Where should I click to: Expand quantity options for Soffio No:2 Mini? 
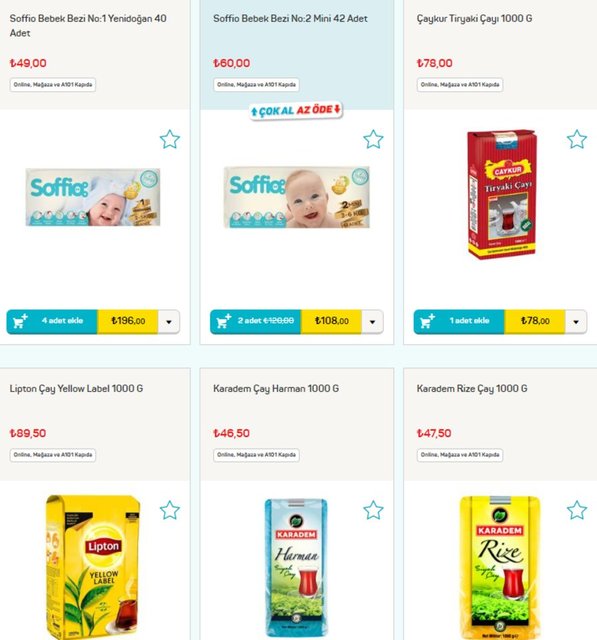[372, 322]
